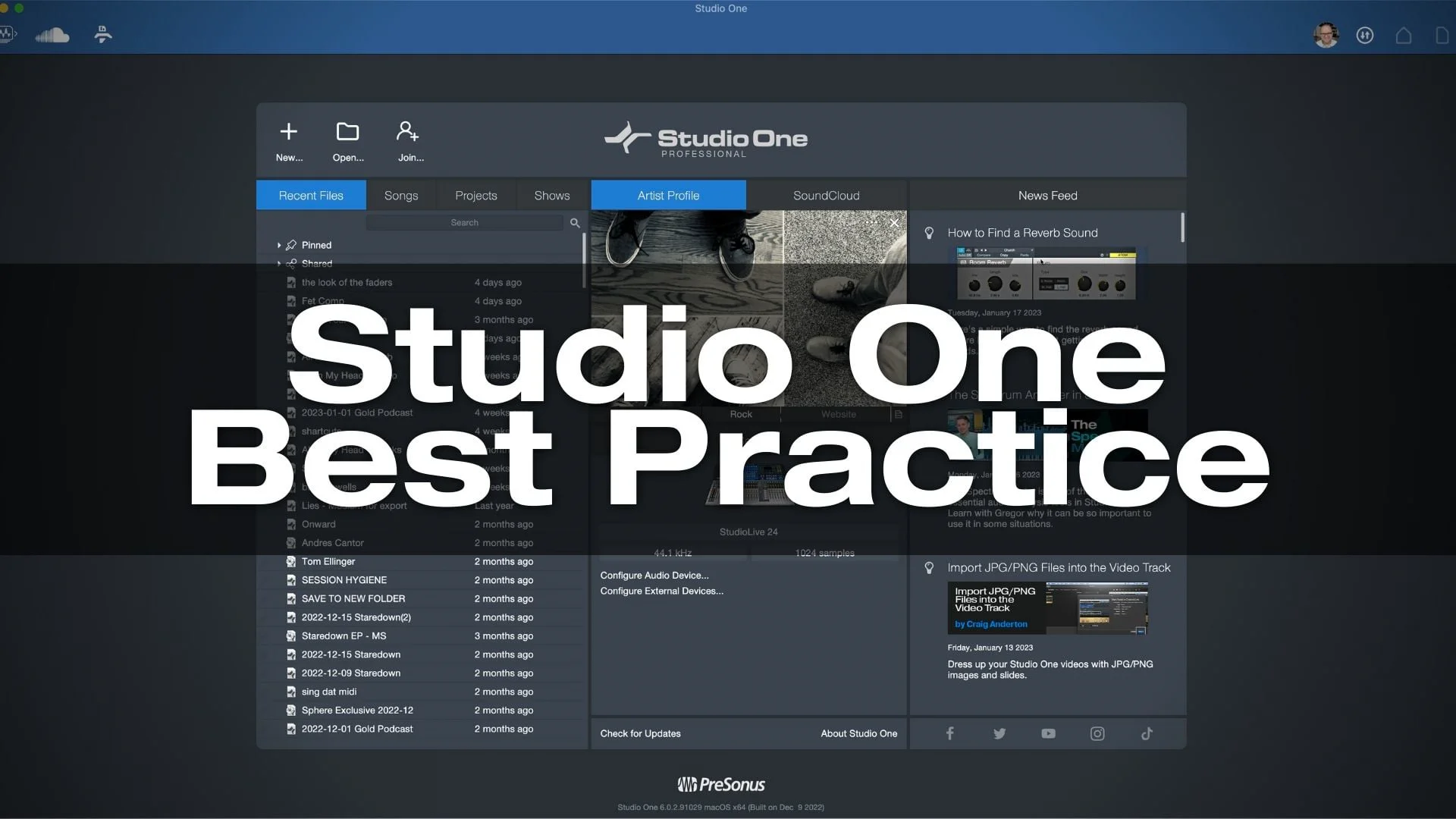Viewport: 1456px width, 819px height.
Task: Open the 44.1 kHz sample rate selector
Action: click(670, 553)
